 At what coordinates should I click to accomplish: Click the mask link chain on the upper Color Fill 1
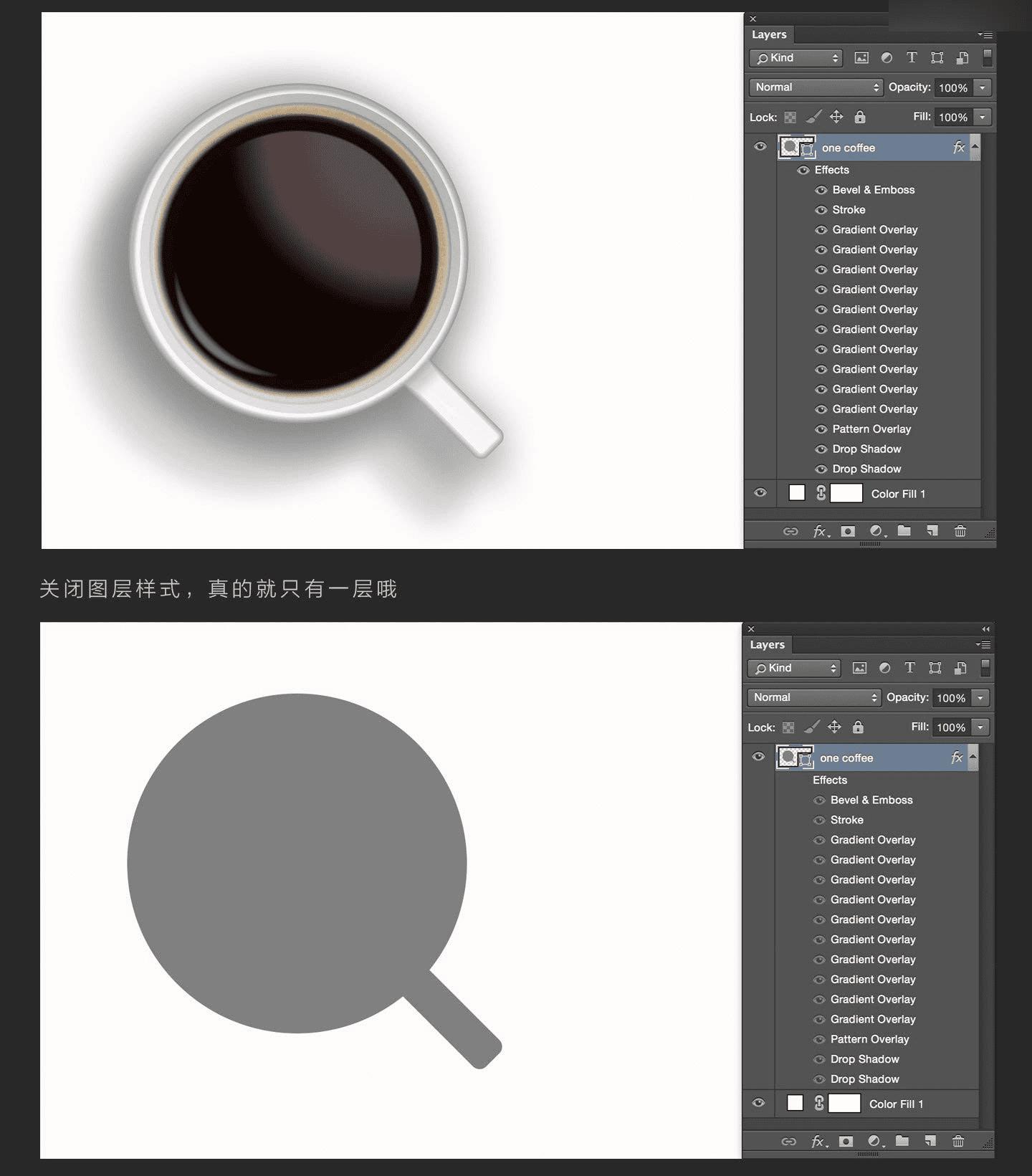coord(821,493)
